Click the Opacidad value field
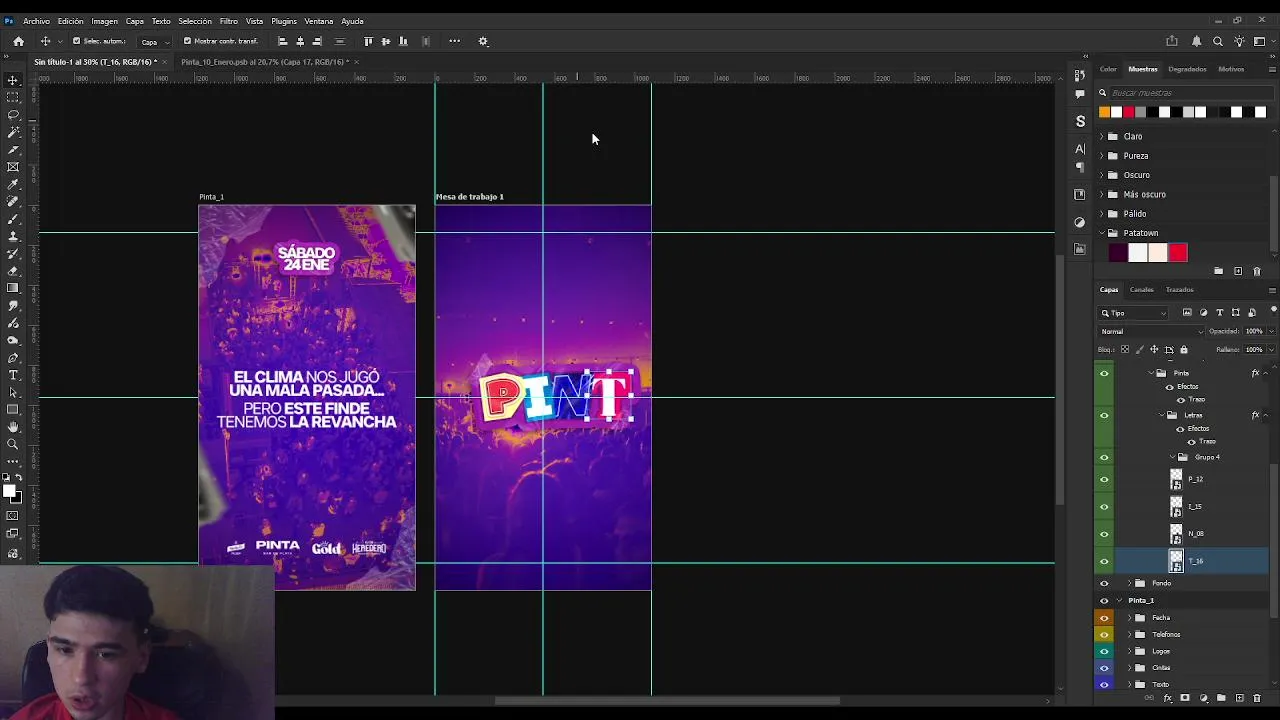This screenshot has height=720, width=1280. 1253,331
